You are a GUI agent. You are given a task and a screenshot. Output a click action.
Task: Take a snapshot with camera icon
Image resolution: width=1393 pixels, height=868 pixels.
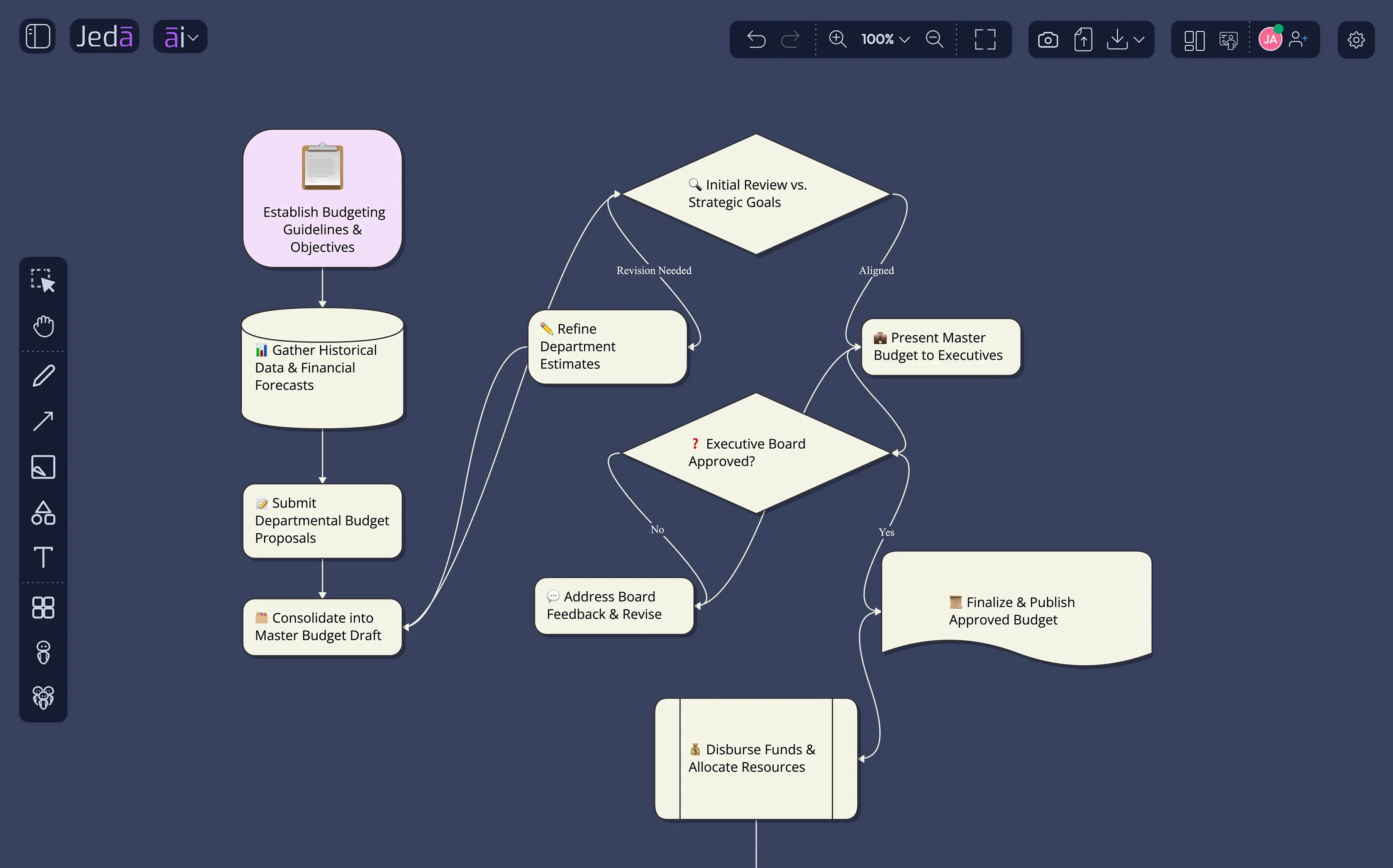[x=1047, y=40]
